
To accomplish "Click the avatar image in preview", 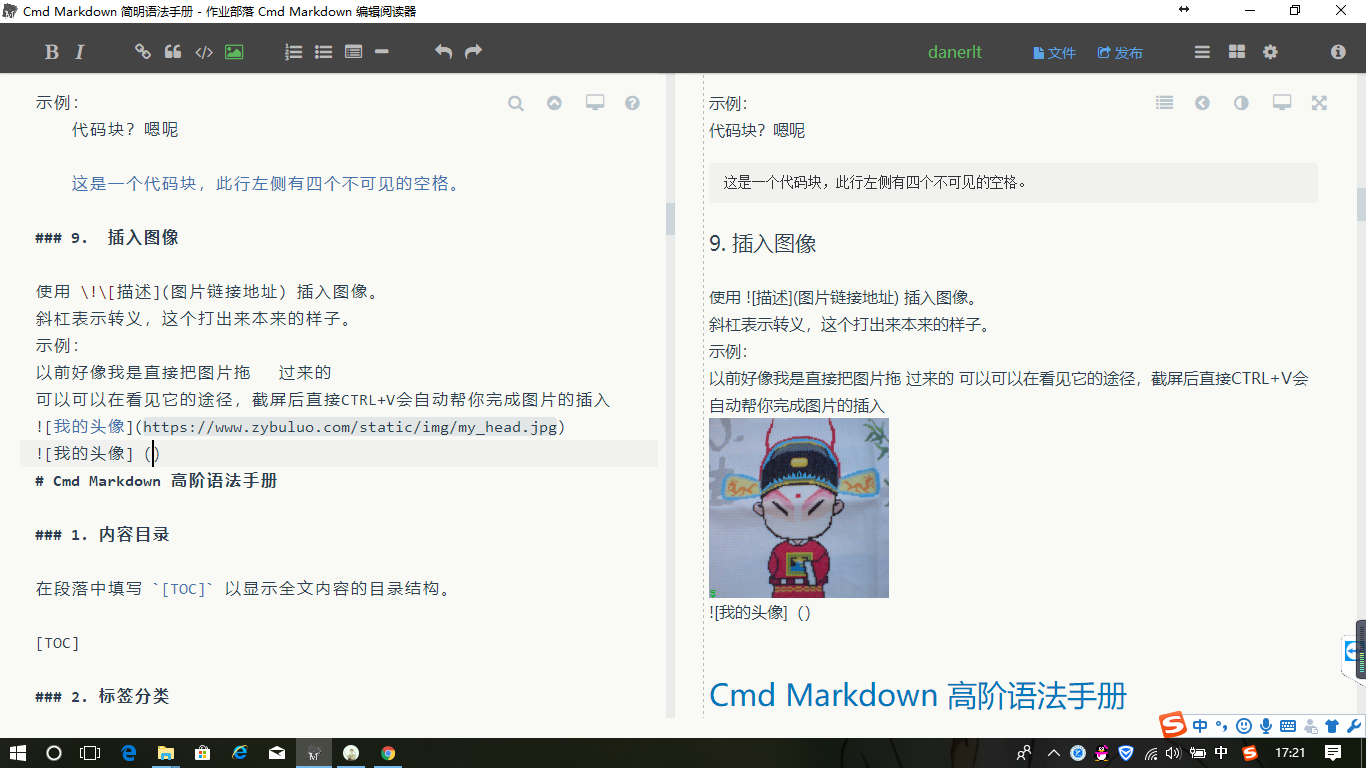I will click(x=799, y=508).
